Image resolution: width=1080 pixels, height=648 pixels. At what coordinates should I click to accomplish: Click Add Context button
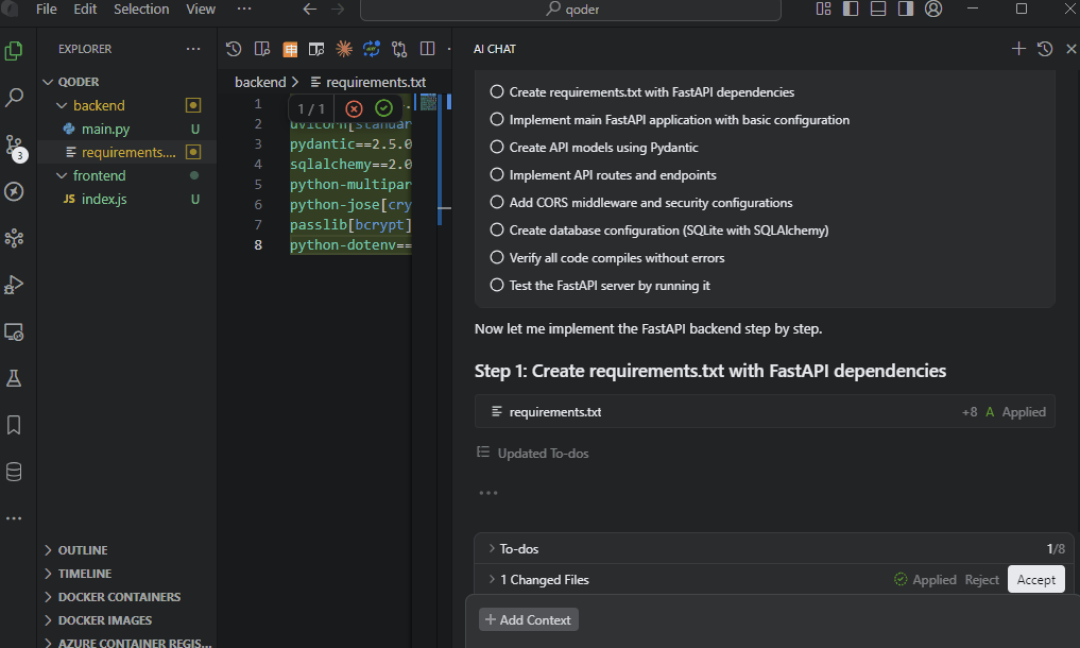(x=528, y=620)
